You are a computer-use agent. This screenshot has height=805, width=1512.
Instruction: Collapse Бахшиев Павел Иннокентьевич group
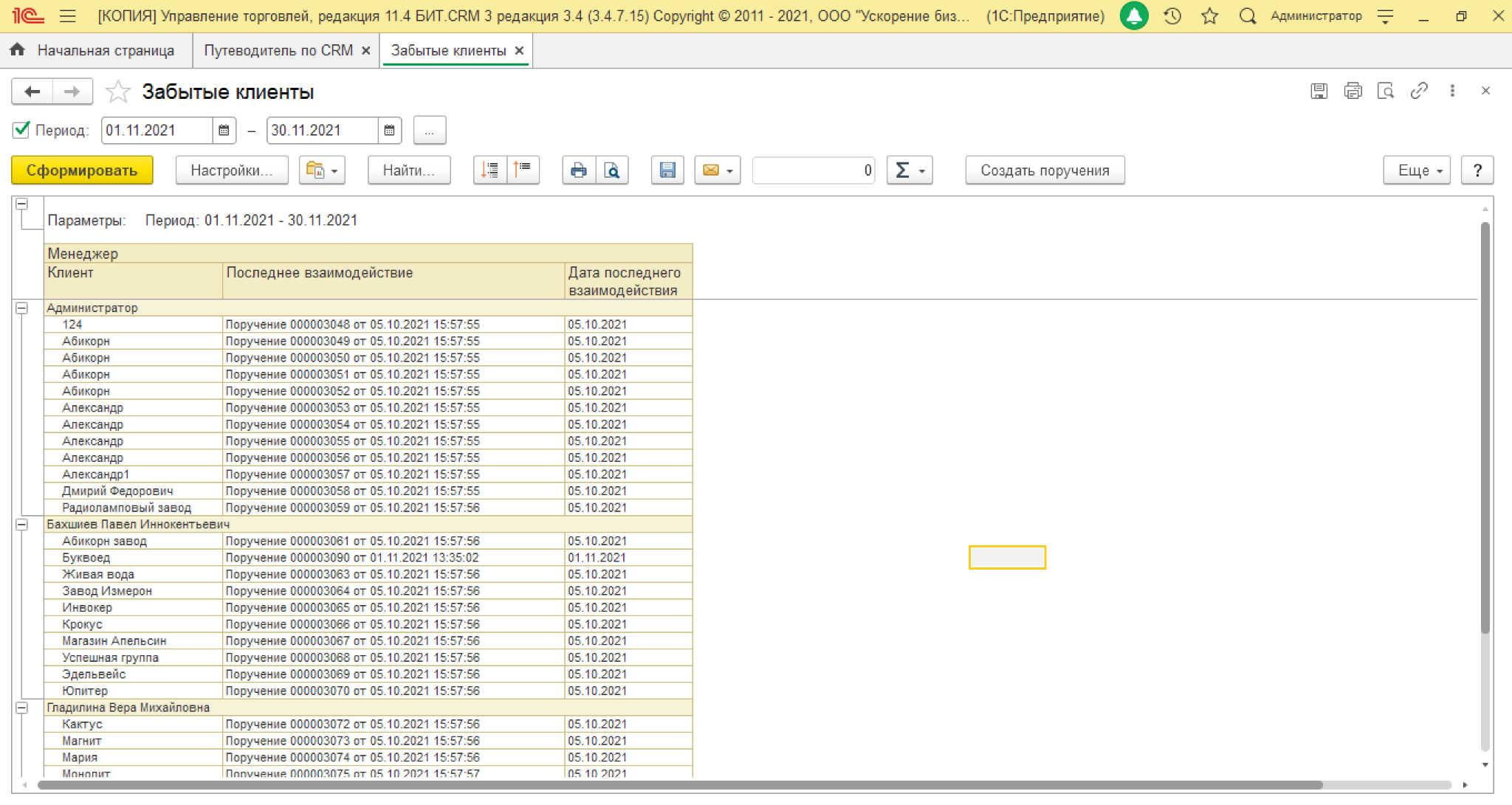click(22, 525)
